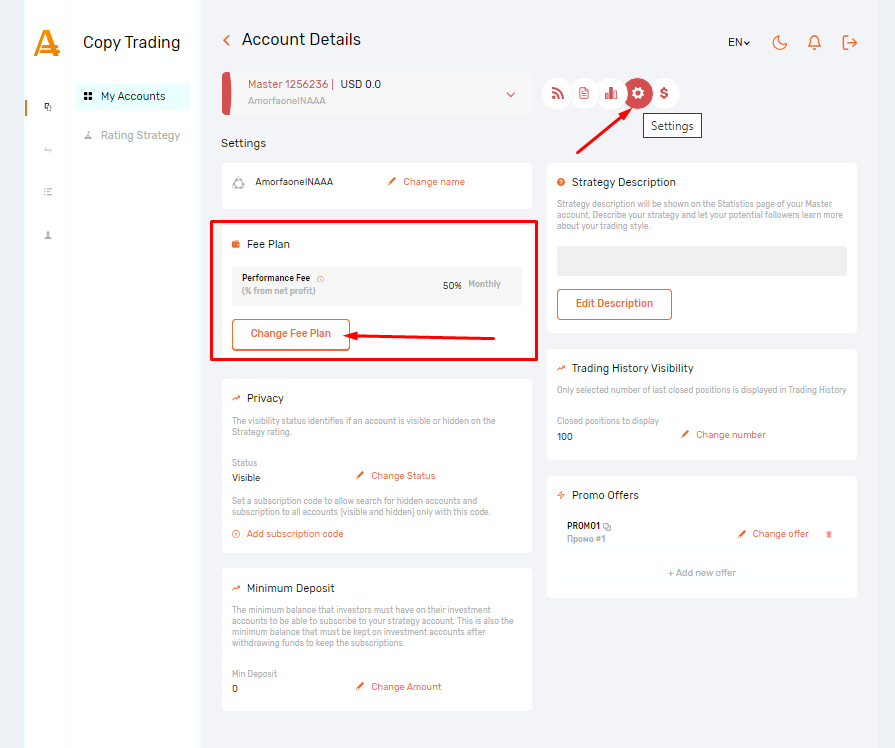The width and height of the screenshot is (895, 748).
Task: Open the dollar sign fees icon
Action: (664, 94)
